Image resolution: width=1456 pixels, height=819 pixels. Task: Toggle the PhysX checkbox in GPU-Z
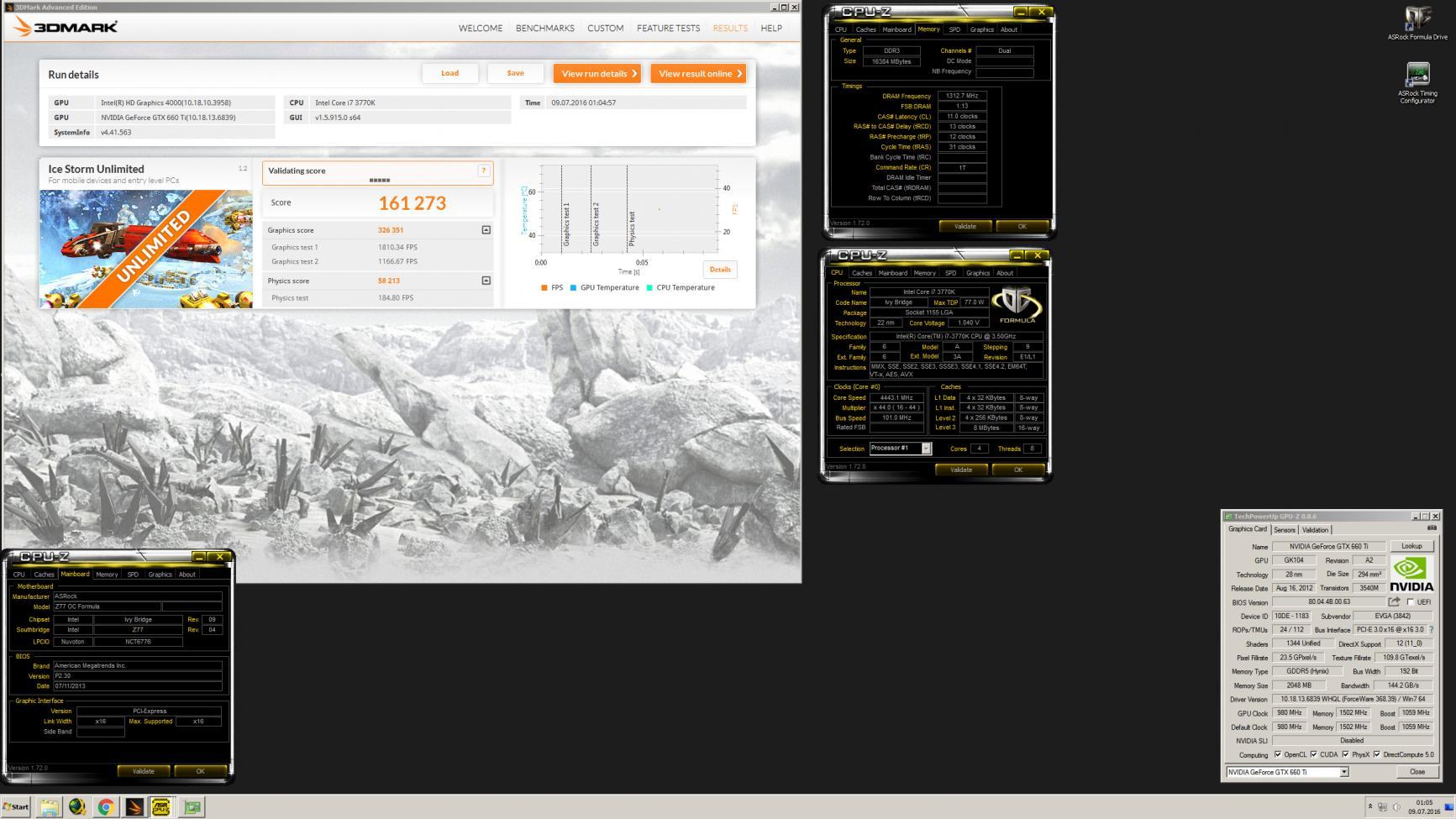pyautogui.click(x=1347, y=755)
